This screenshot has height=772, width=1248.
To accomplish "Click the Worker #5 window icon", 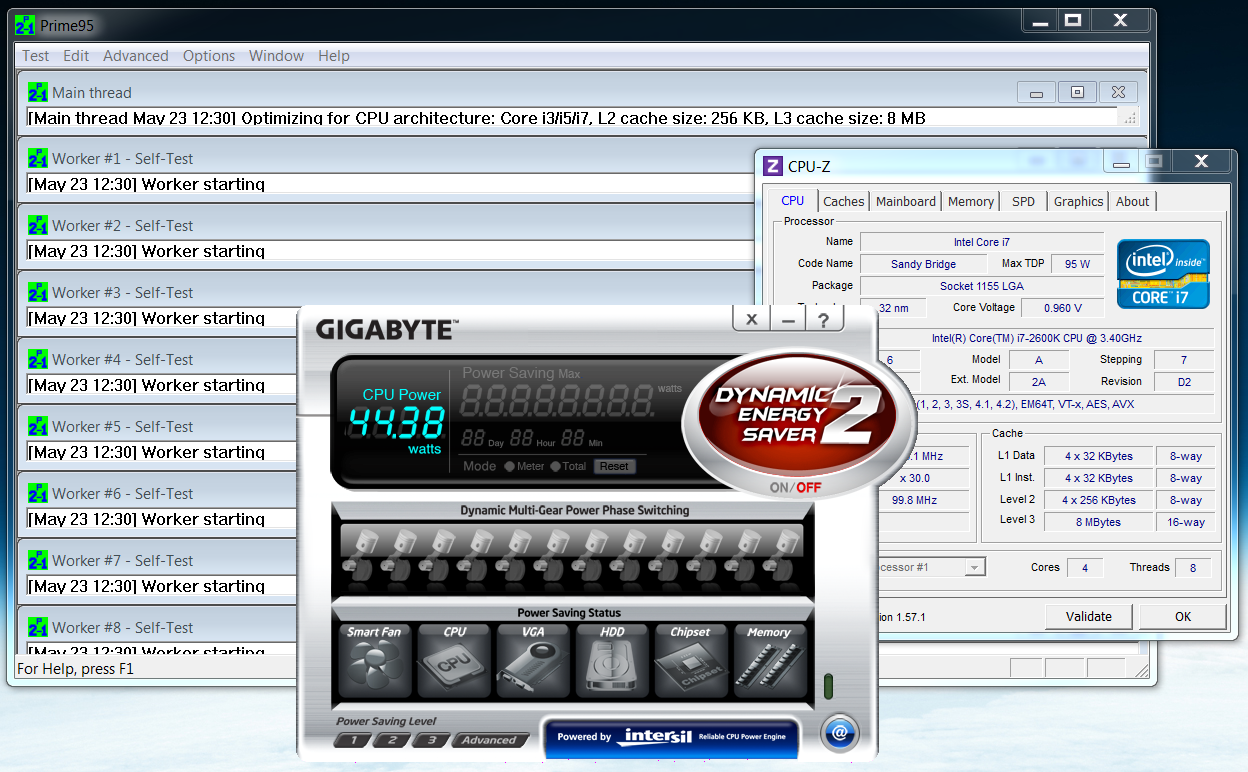I will coord(38,426).
